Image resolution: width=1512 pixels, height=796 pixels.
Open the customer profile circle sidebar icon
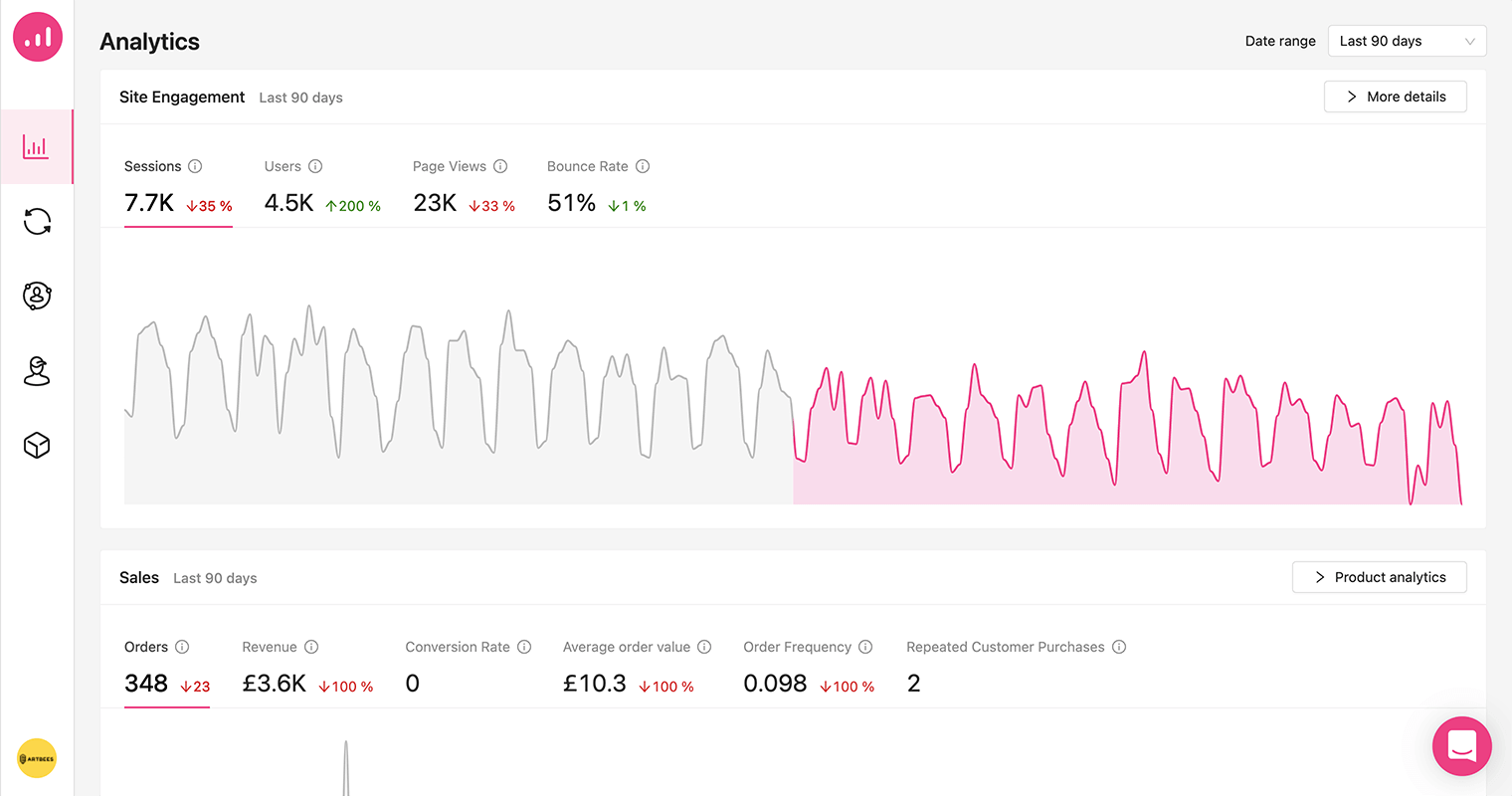37,296
